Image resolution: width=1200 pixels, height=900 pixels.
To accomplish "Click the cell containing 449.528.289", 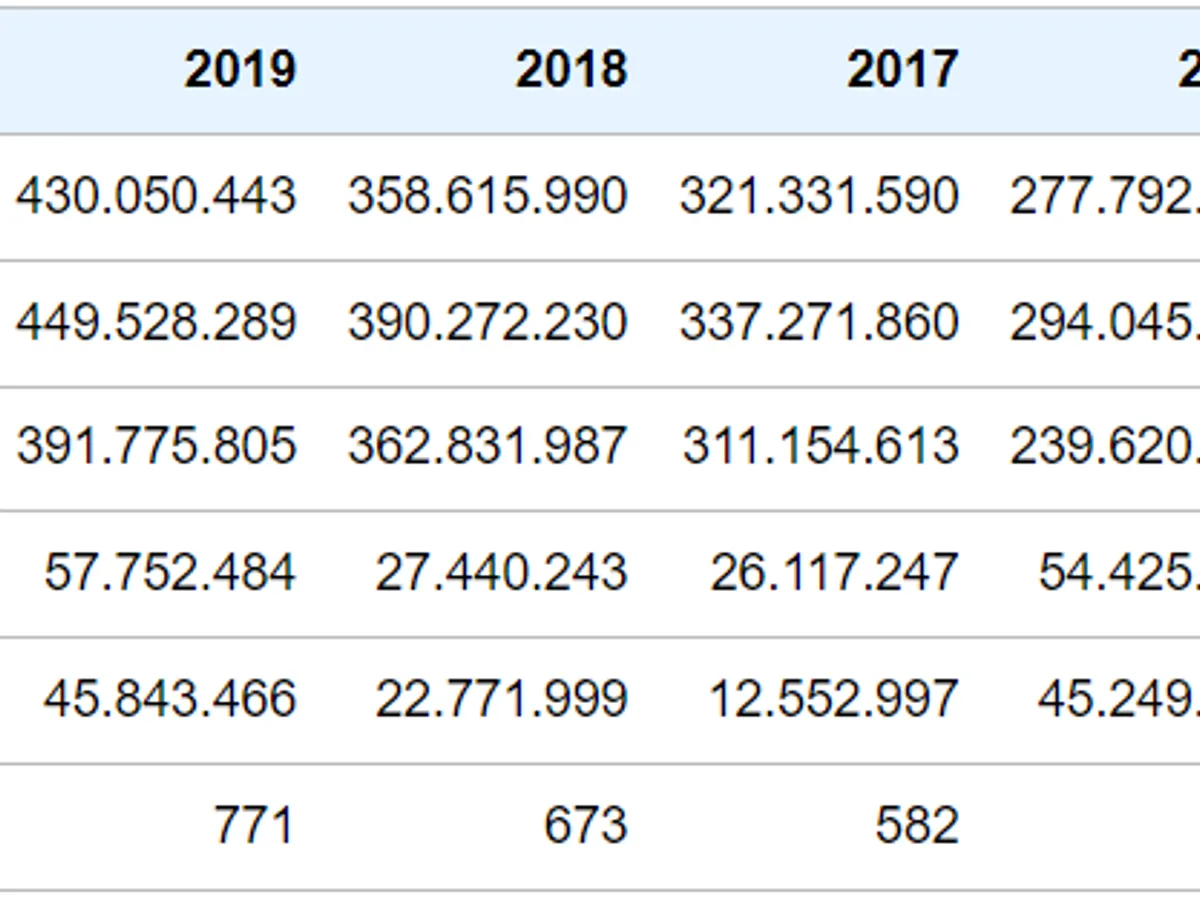I will click(156, 323).
